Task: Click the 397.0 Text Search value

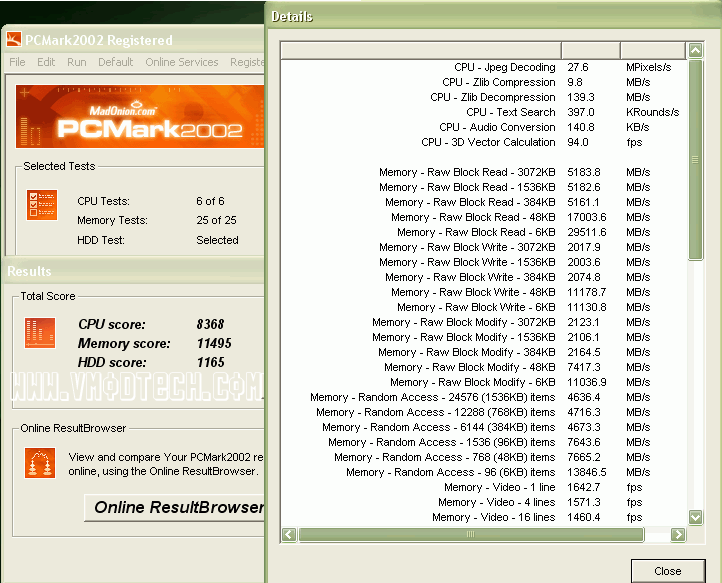Action: (x=581, y=112)
